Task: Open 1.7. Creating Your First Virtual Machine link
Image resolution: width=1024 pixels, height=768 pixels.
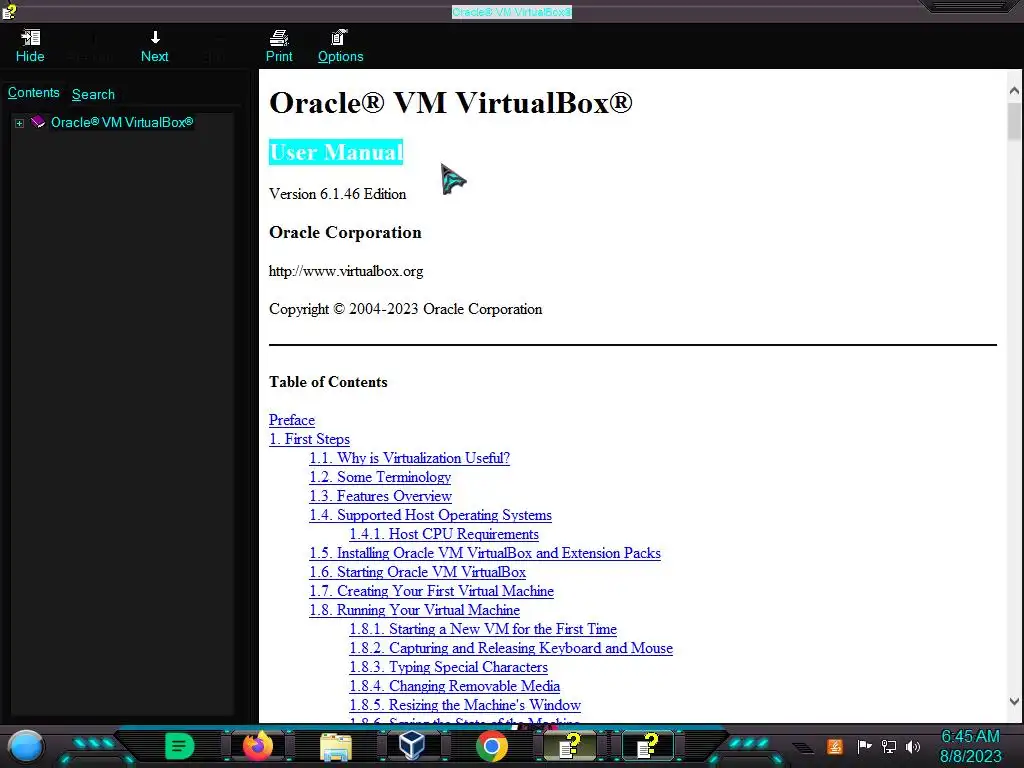Action: 432,590
